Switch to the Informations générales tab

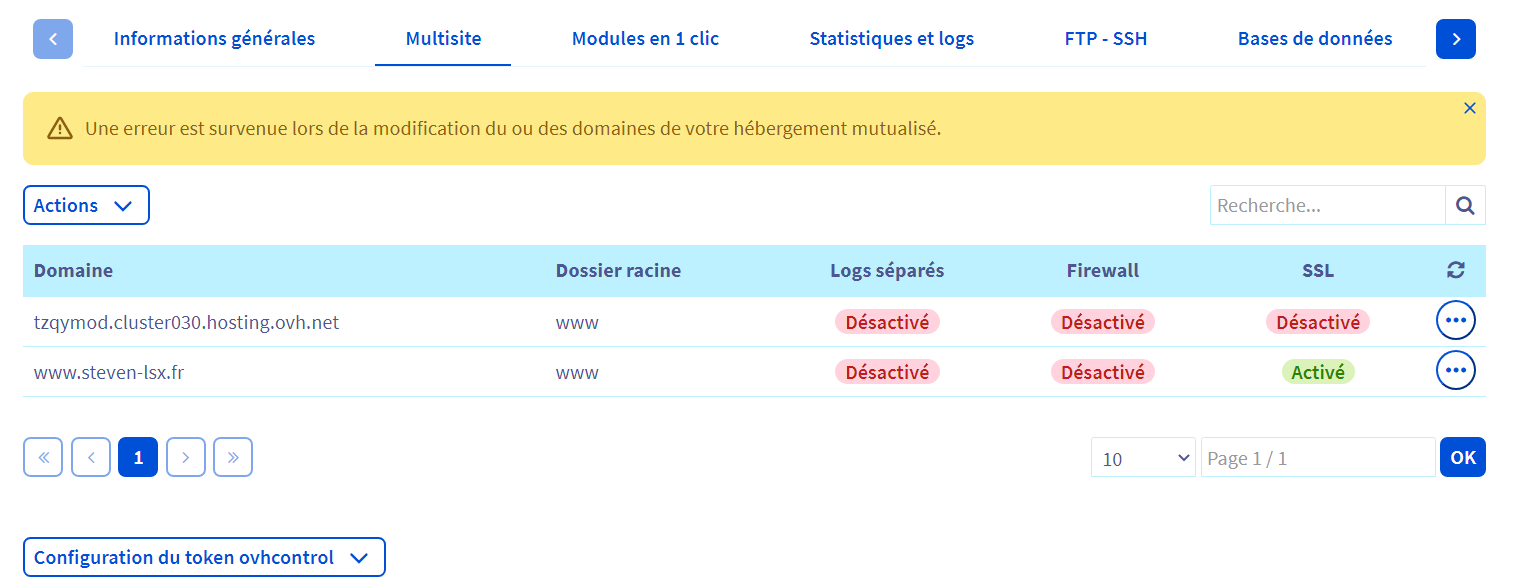(x=214, y=39)
